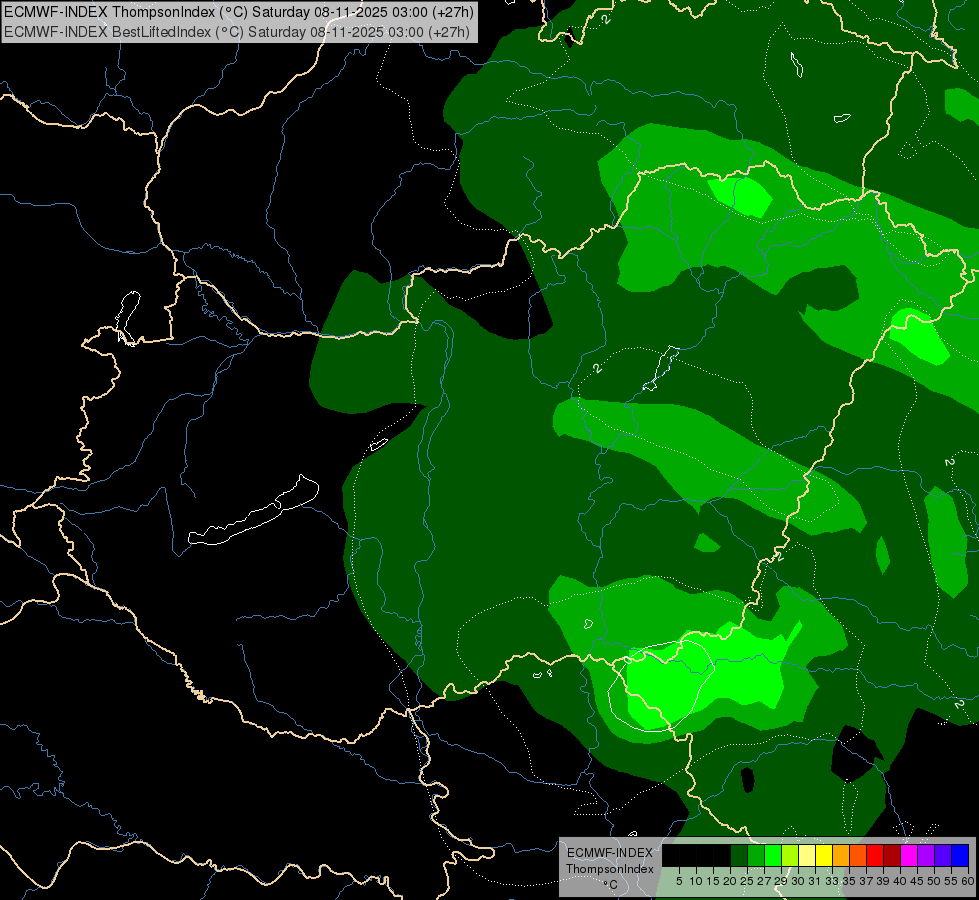
Task: Click the legend value "45"
Action: pos(917,881)
